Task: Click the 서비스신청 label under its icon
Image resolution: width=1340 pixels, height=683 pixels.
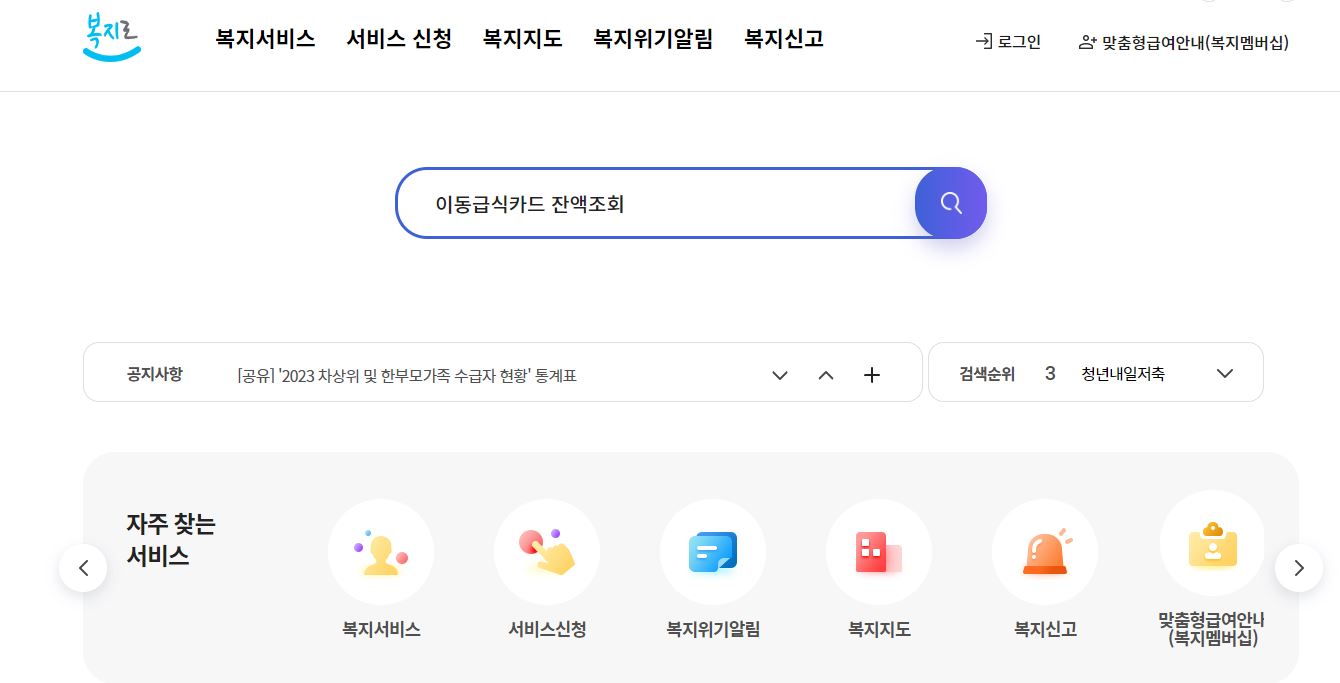Action: [x=547, y=630]
